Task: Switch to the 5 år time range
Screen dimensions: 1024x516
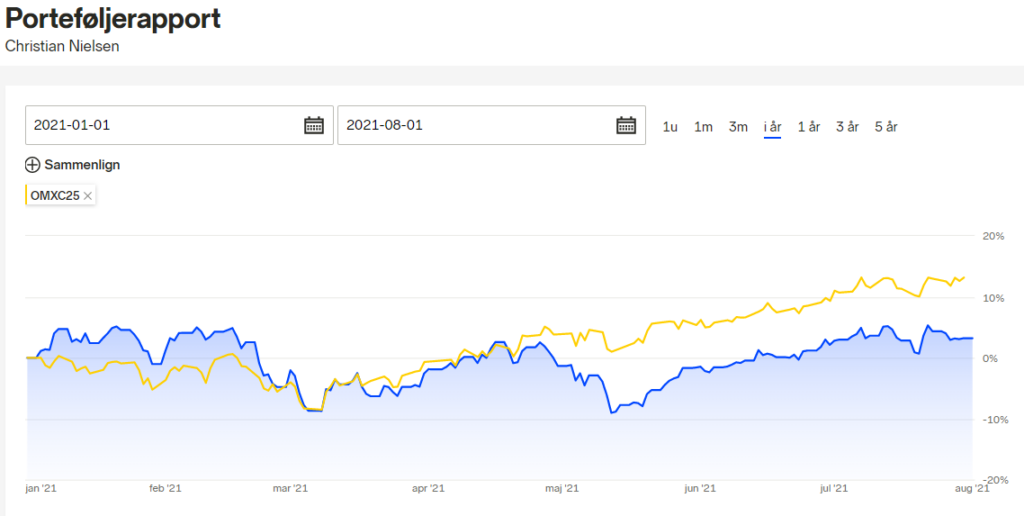Action: point(886,127)
